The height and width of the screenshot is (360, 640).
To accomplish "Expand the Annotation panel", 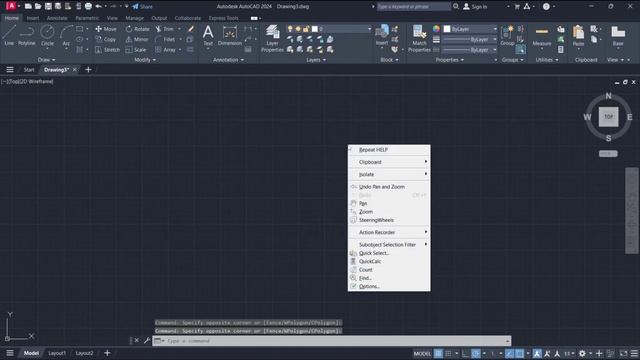I will tap(229, 60).
